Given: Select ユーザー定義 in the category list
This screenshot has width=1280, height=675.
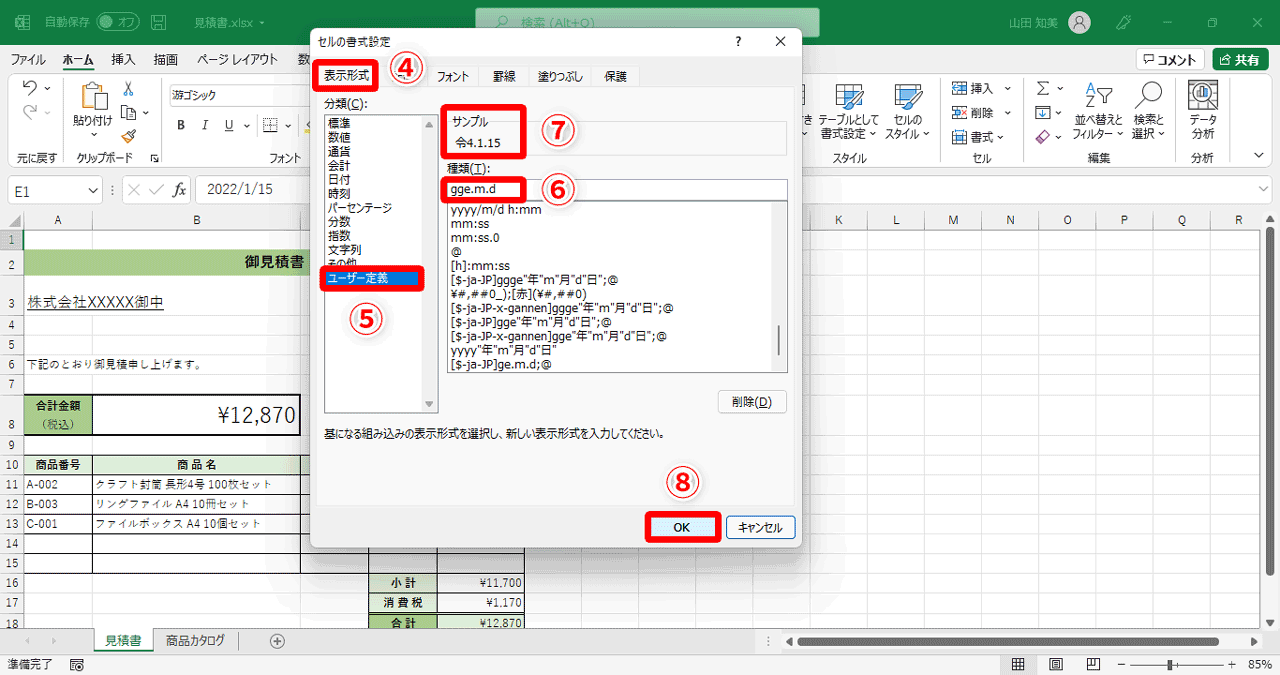Looking at the screenshot, I should [374, 278].
